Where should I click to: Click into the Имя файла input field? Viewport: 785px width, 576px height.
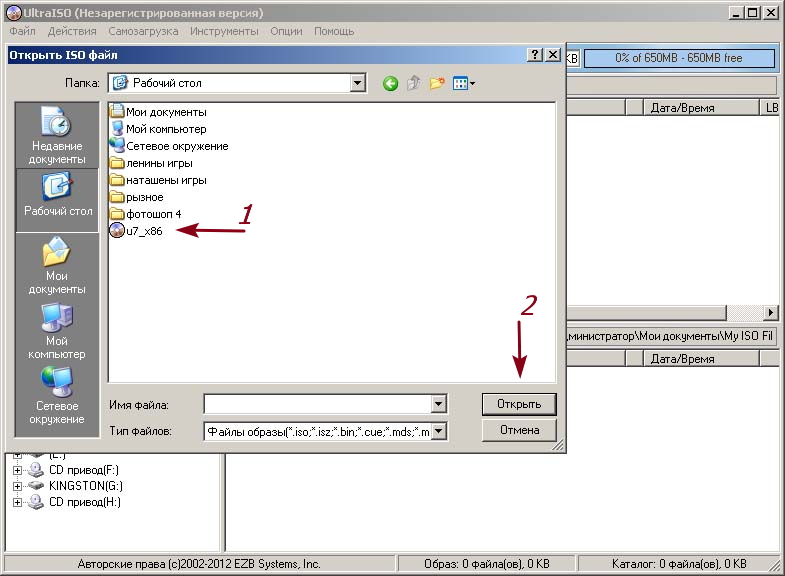tap(317, 403)
